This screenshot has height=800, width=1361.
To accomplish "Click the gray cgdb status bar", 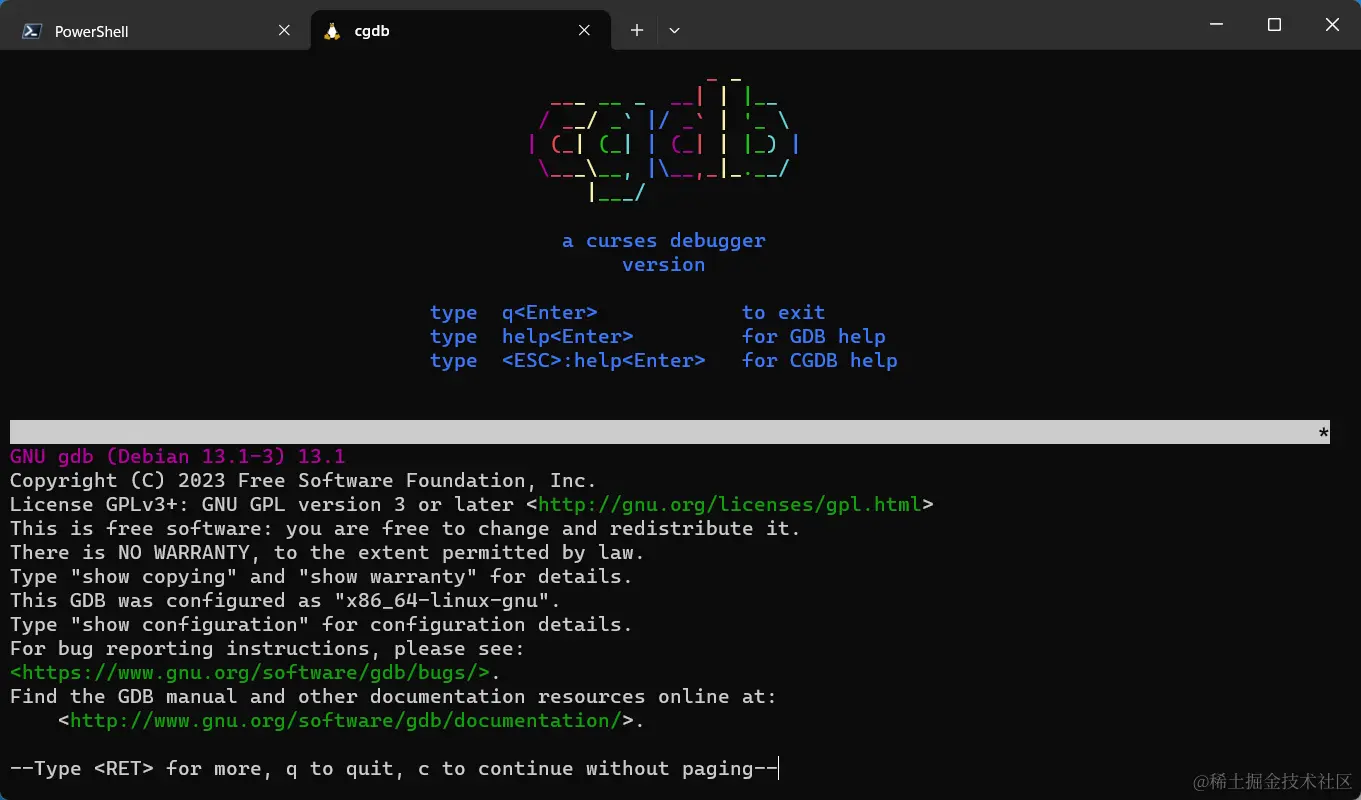I will tap(670, 432).
